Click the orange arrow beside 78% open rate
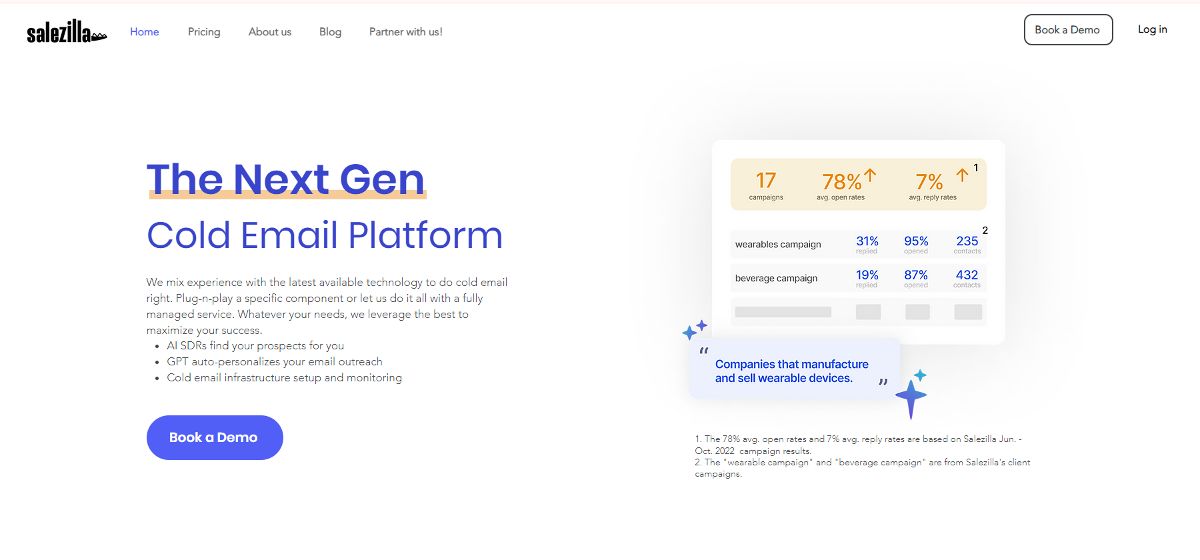 pos(869,176)
